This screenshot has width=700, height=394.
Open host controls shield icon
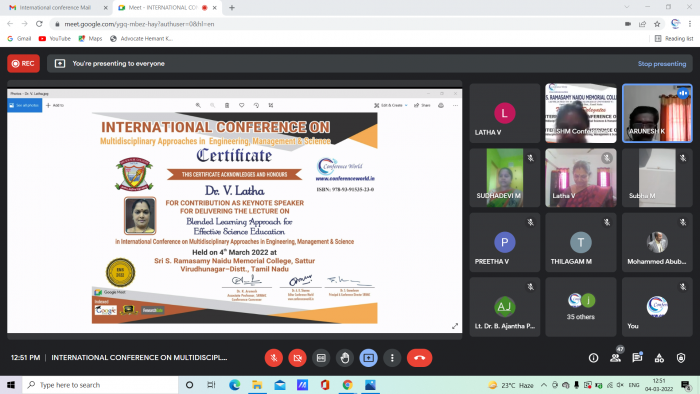681,358
